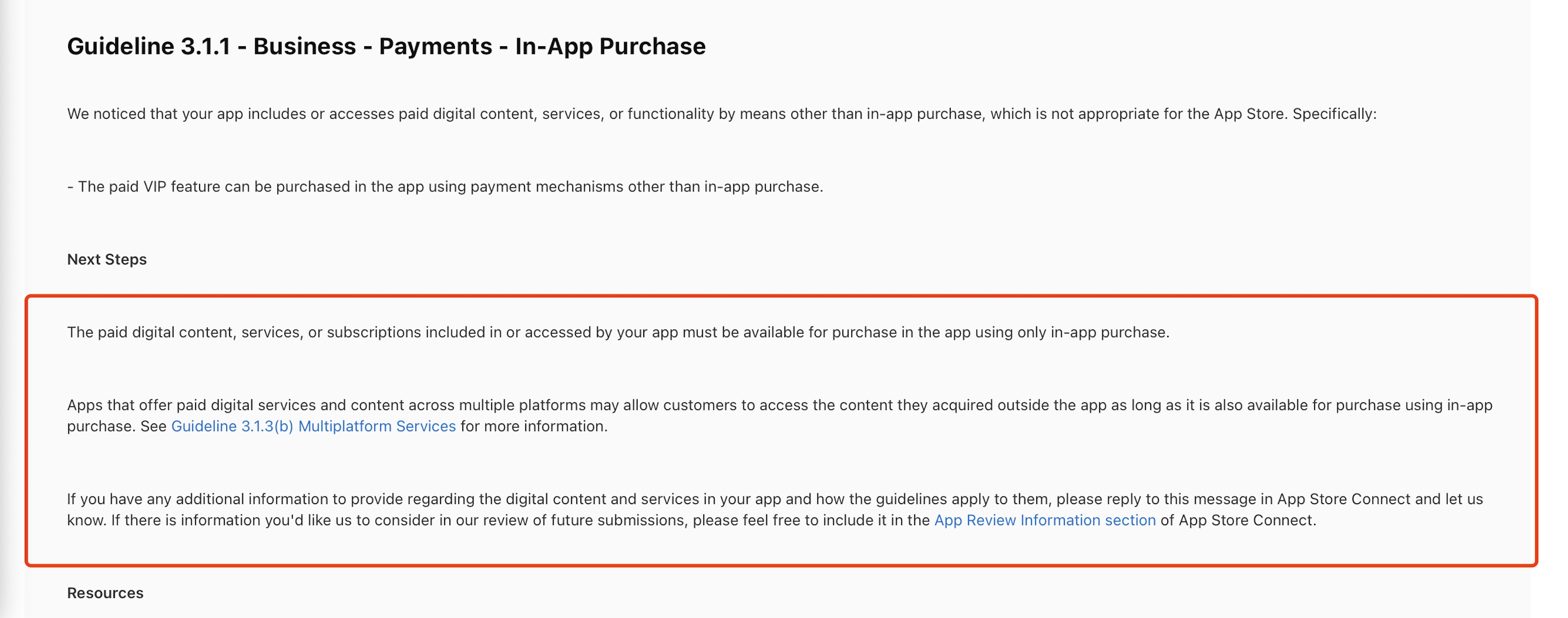The image size is (1568, 618).
Task: Click "of App Store Connect." ending the last paragraph
Action: (1238, 520)
